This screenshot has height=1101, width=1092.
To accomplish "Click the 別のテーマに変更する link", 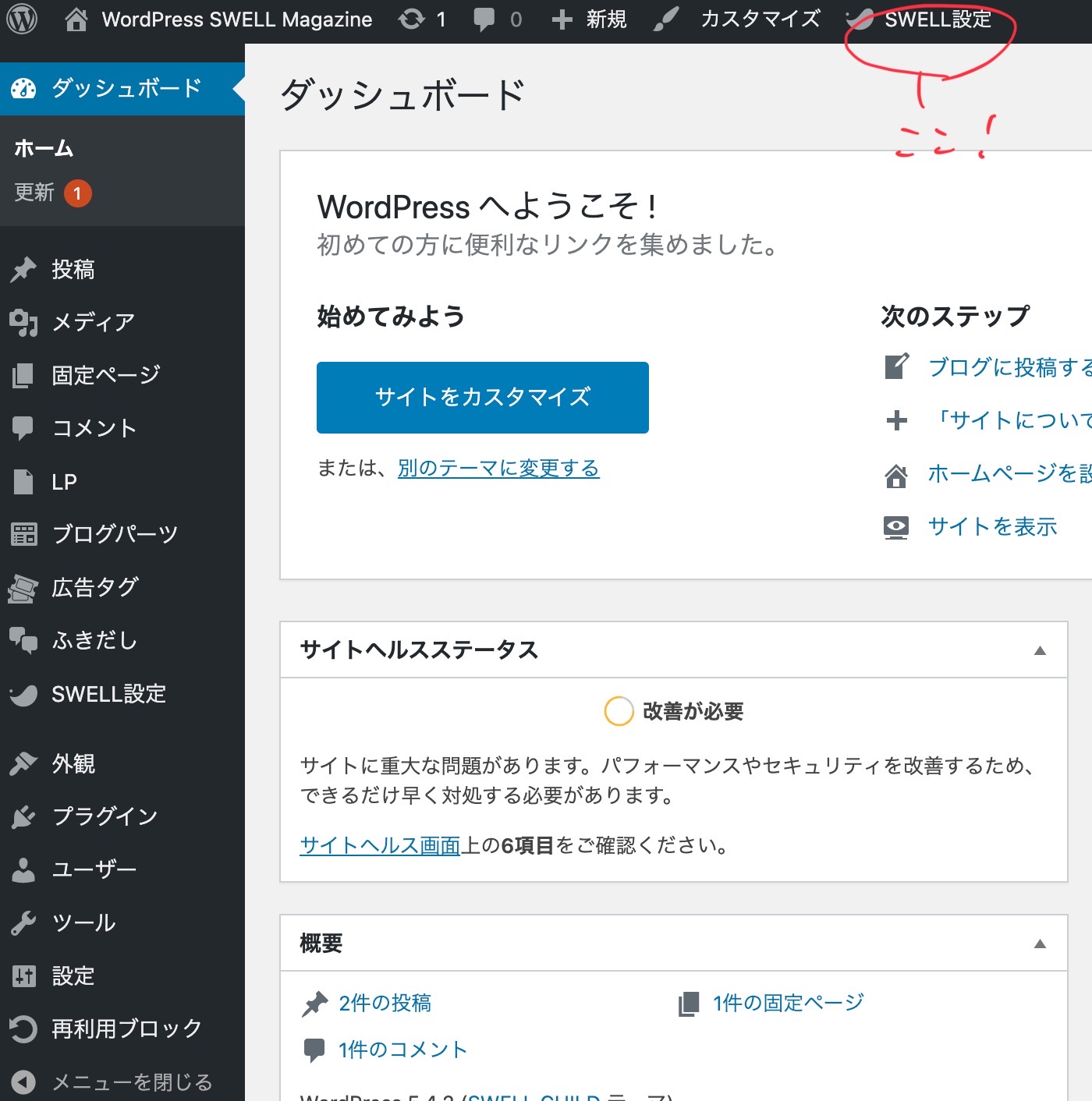I will pyautogui.click(x=498, y=468).
